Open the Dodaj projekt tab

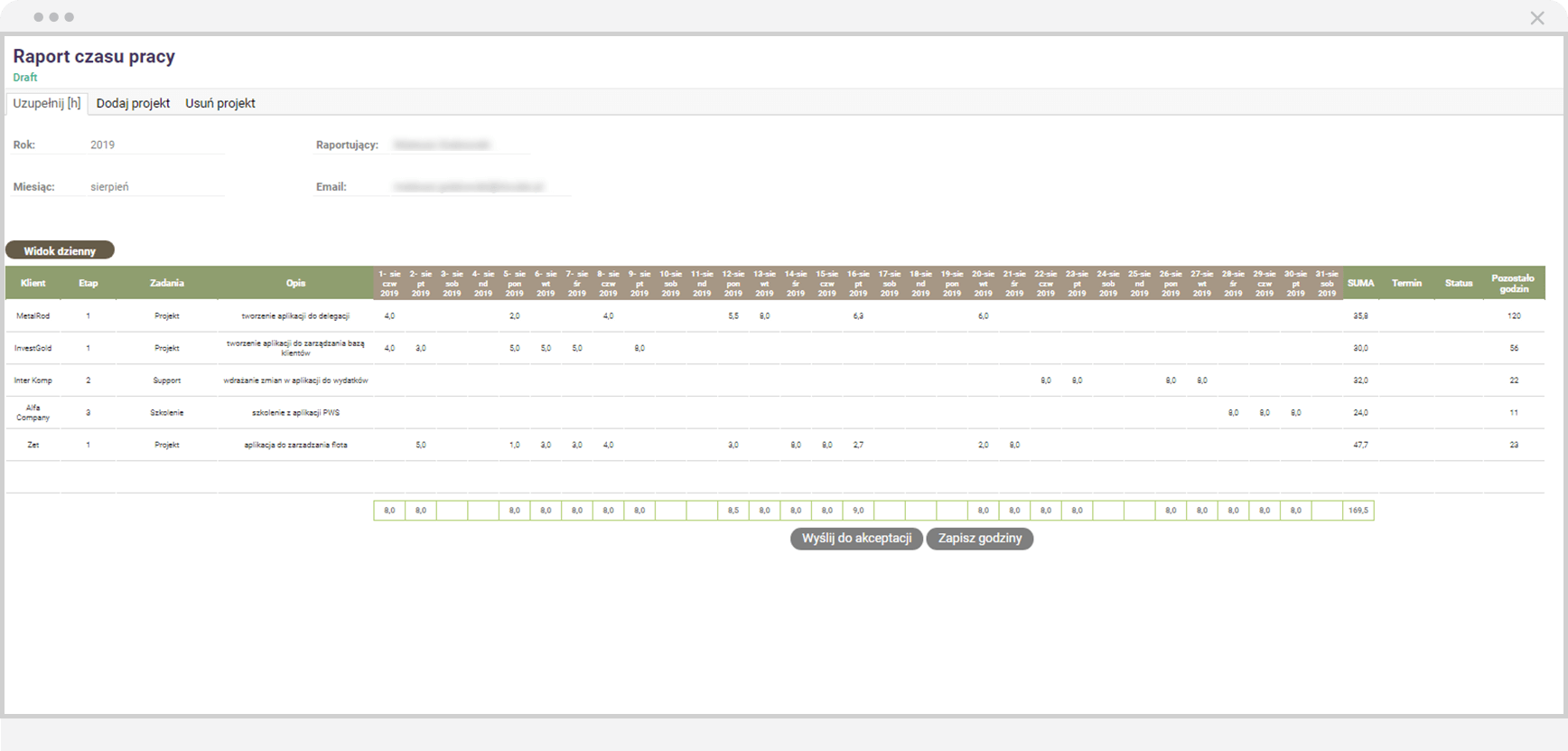pos(133,103)
